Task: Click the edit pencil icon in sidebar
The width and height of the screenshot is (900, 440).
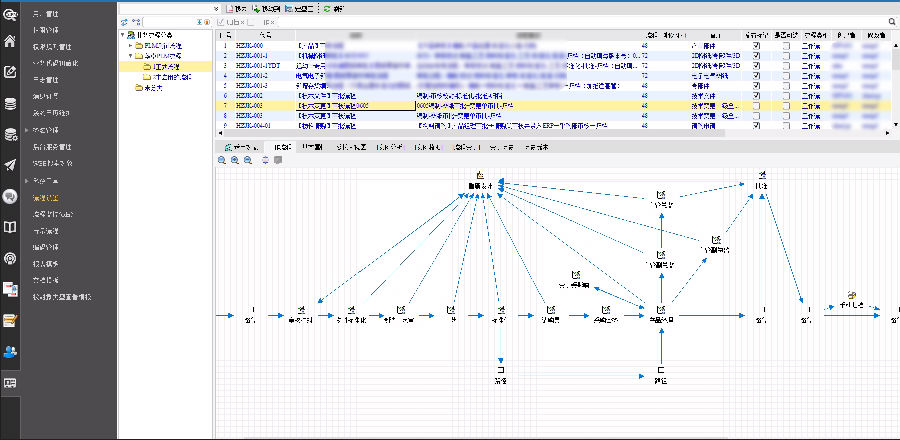Action: pos(10,72)
